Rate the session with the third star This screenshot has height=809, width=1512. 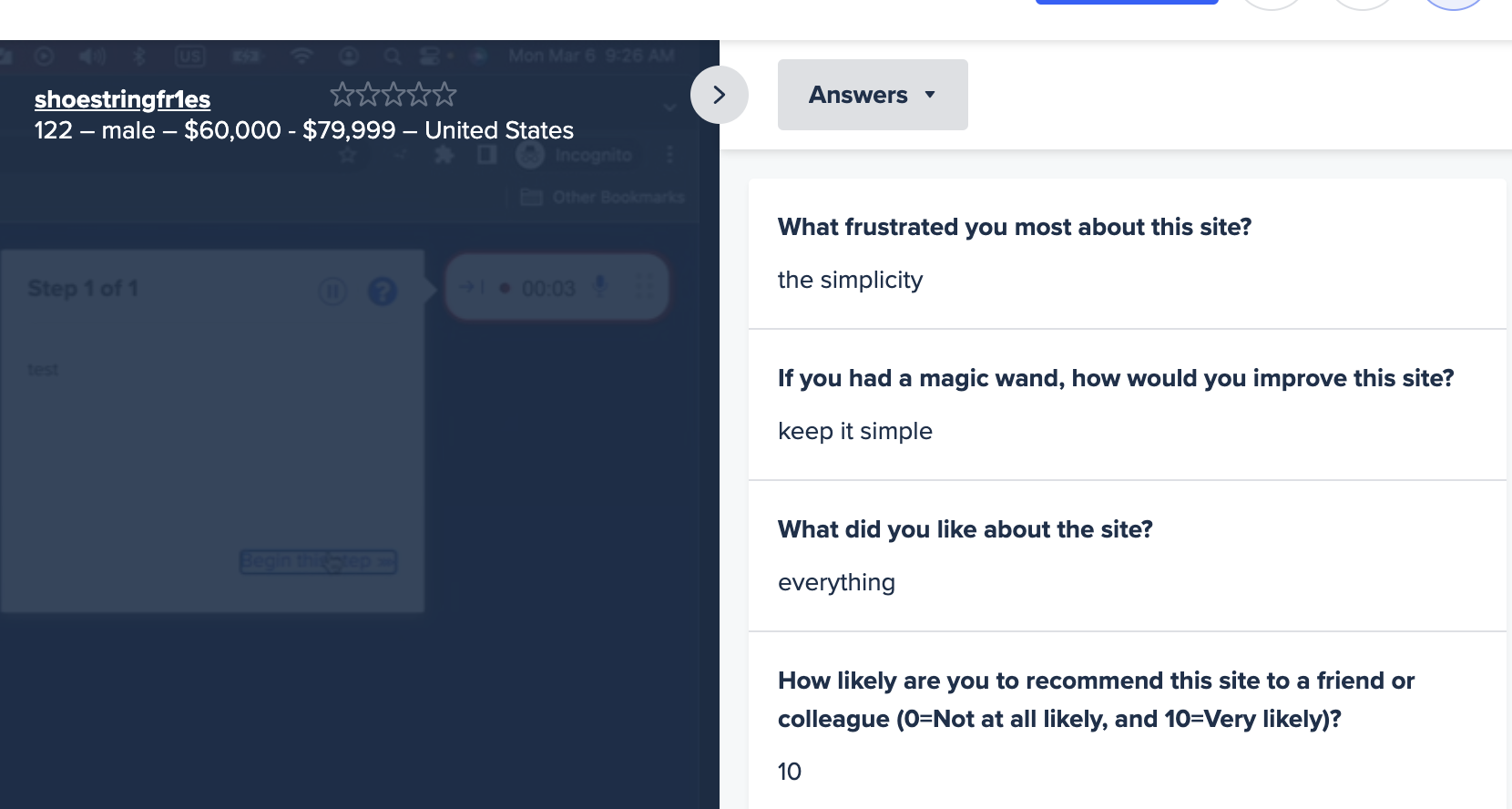pyautogui.click(x=393, y=94)
